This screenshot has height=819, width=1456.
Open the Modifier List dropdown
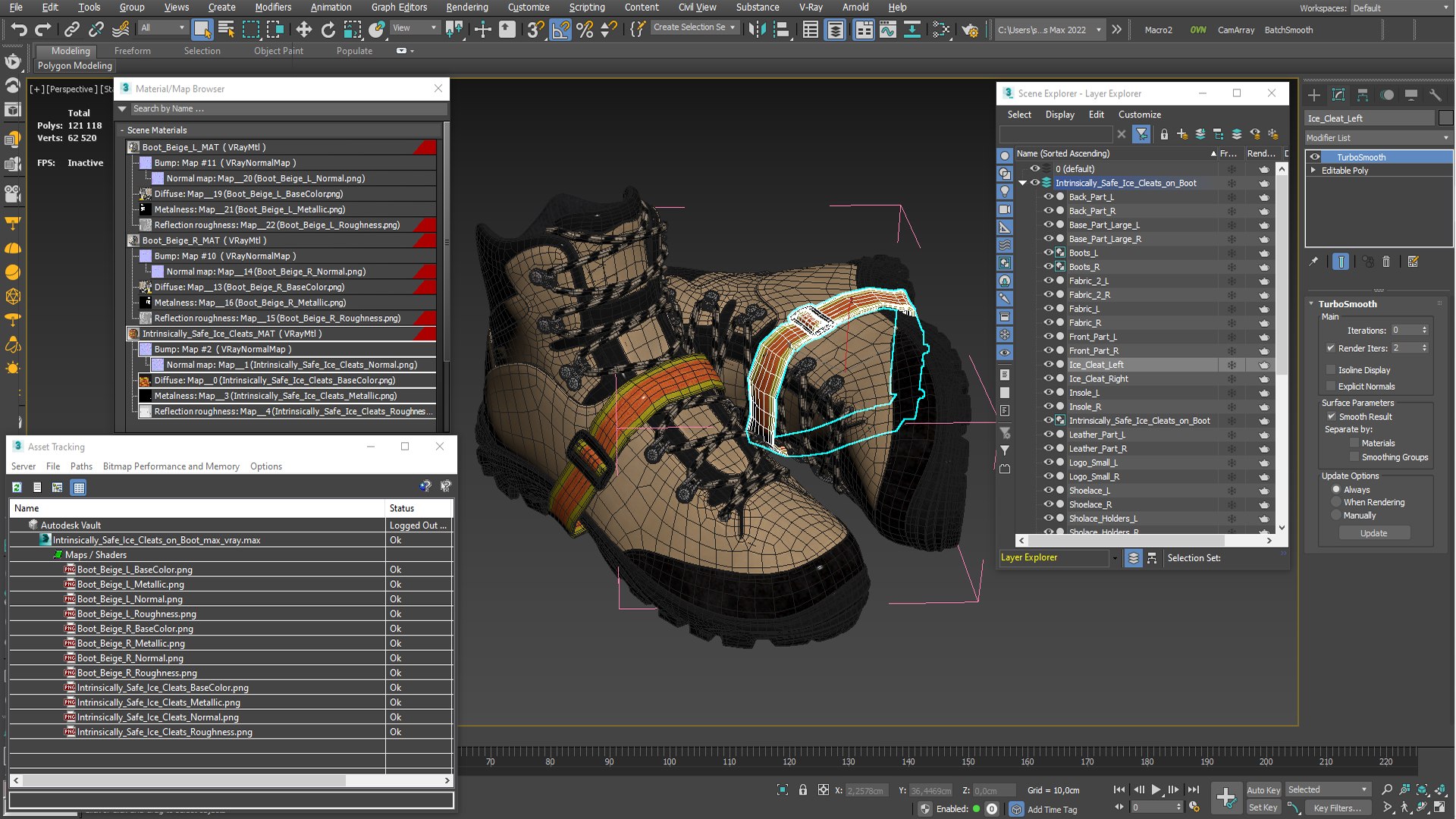pyautogui.click(x=1378, y=138)
